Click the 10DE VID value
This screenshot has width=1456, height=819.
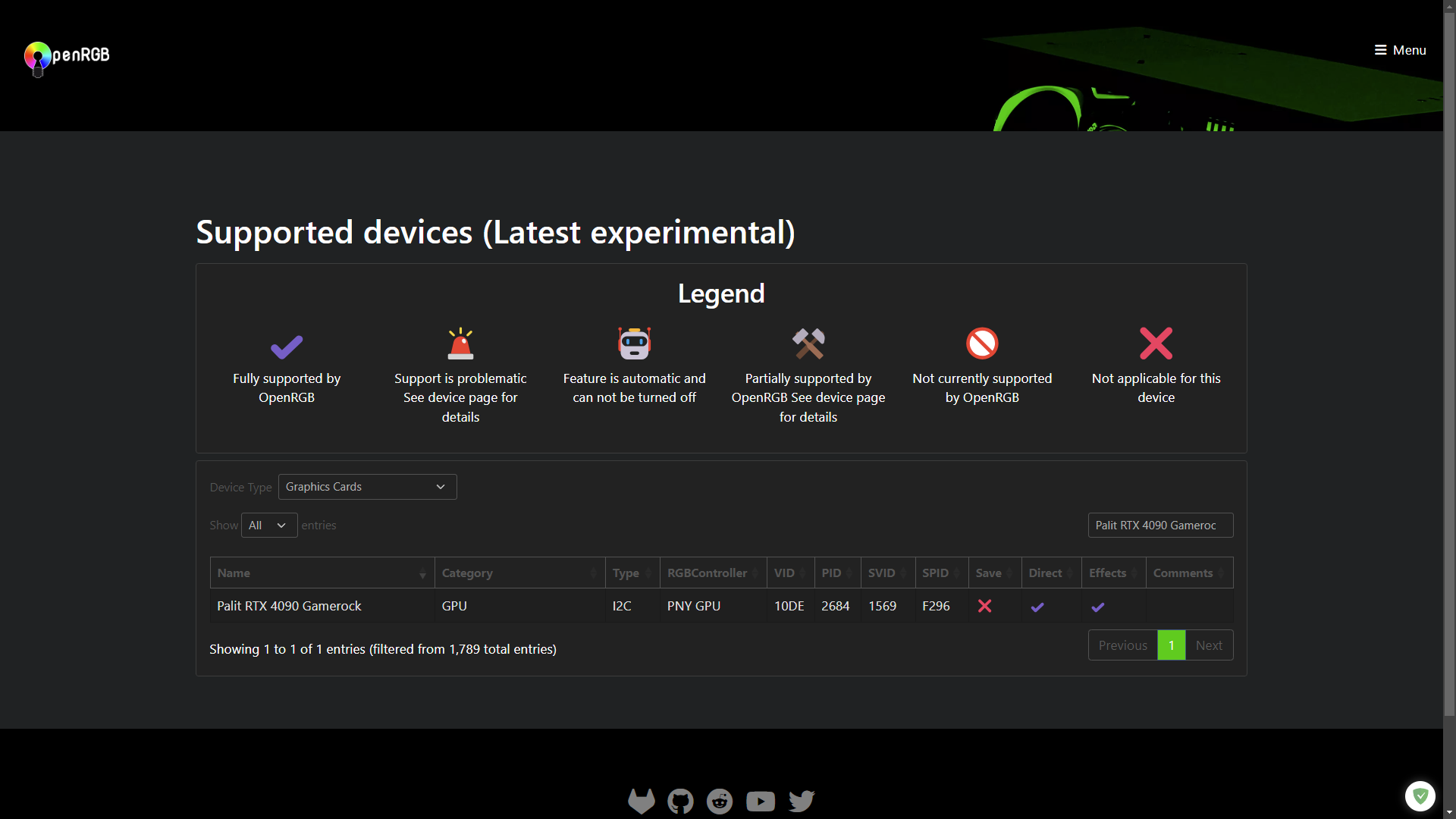pos(789,606)
